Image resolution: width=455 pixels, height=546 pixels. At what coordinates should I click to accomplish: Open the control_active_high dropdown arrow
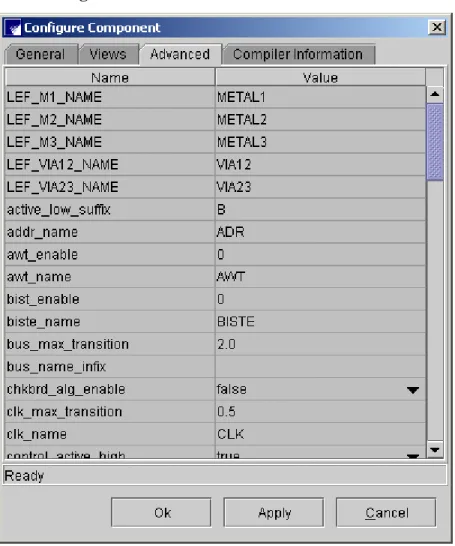tap(413, 455)
